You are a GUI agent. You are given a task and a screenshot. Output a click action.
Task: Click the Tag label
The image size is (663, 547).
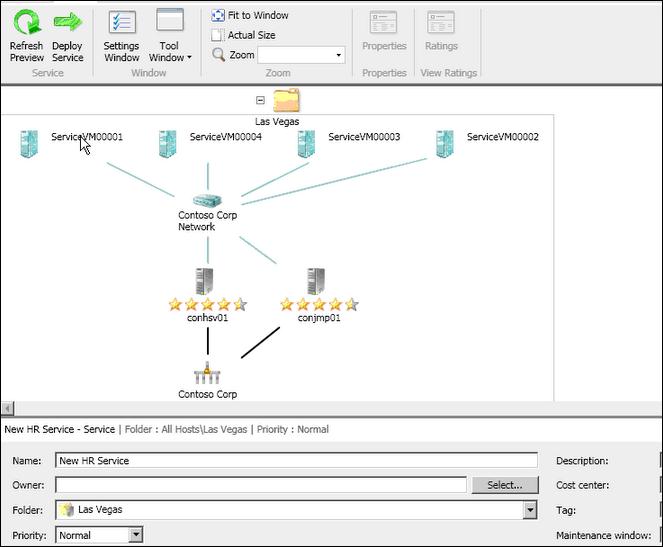566,511
